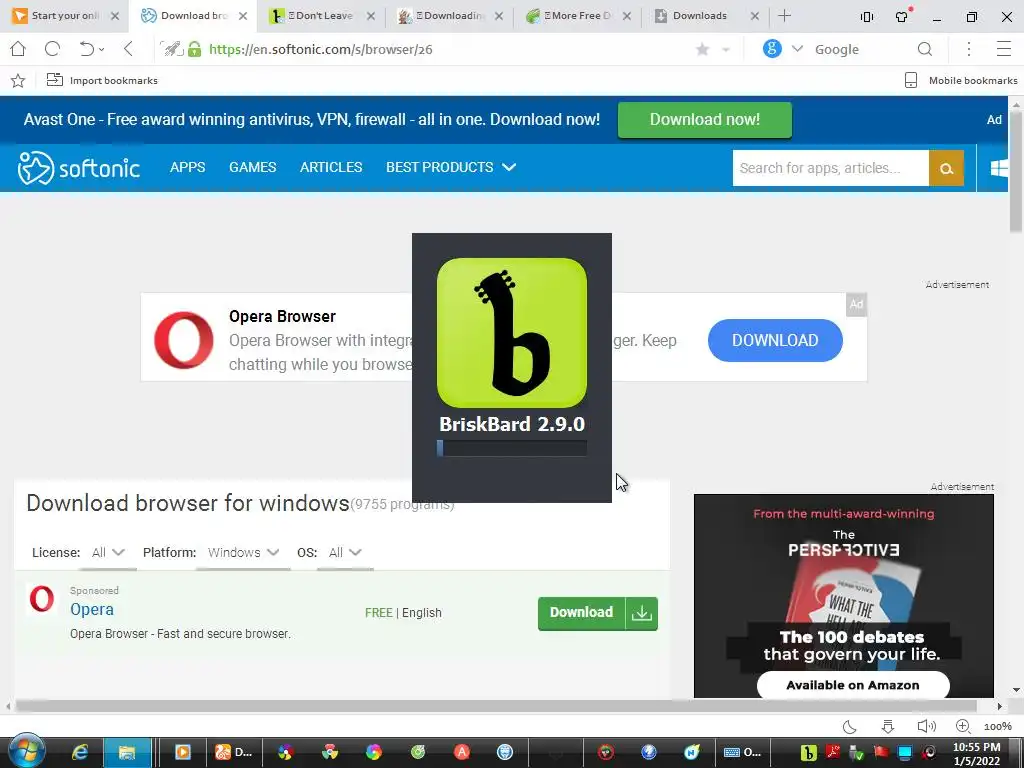This screenshot has height=768, width=1024.
Task: Click the orange Softonic search button
Action: 946,168
